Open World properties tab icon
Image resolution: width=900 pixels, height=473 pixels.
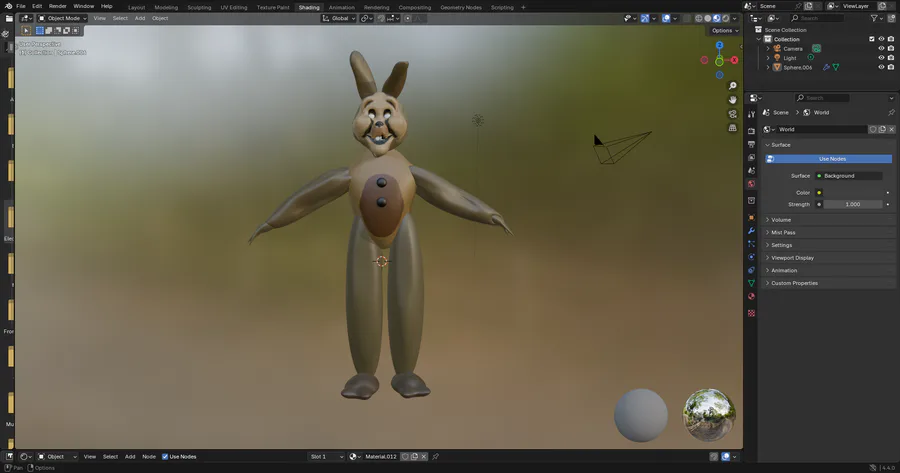(x=751, y=184)
